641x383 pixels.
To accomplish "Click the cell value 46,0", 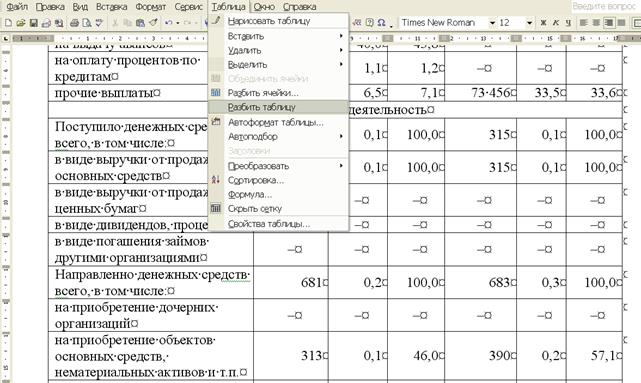I will tap(426, 356).
